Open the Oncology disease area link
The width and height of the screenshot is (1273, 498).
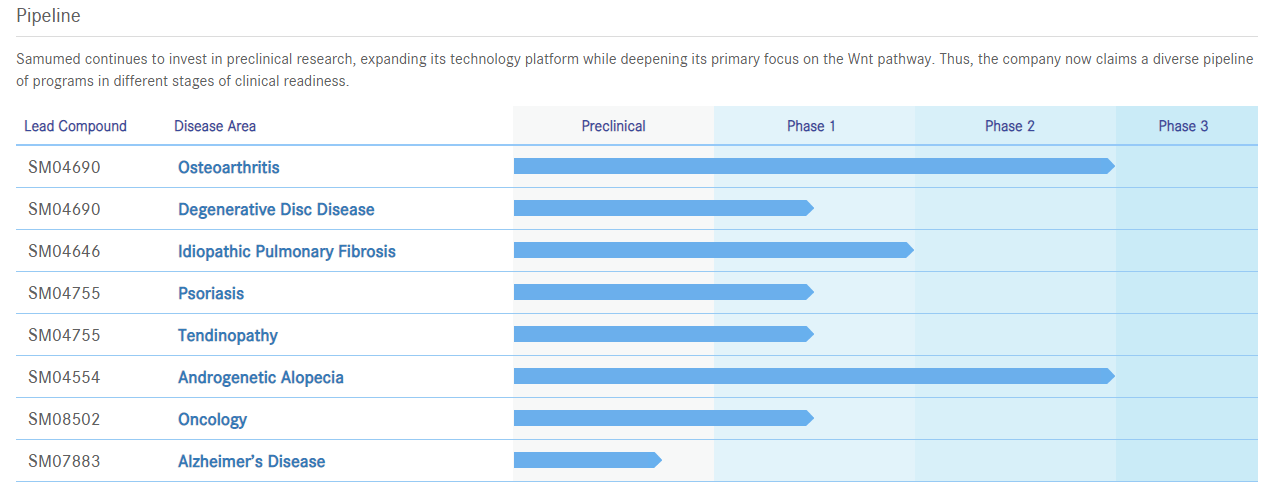coord(212,419)
